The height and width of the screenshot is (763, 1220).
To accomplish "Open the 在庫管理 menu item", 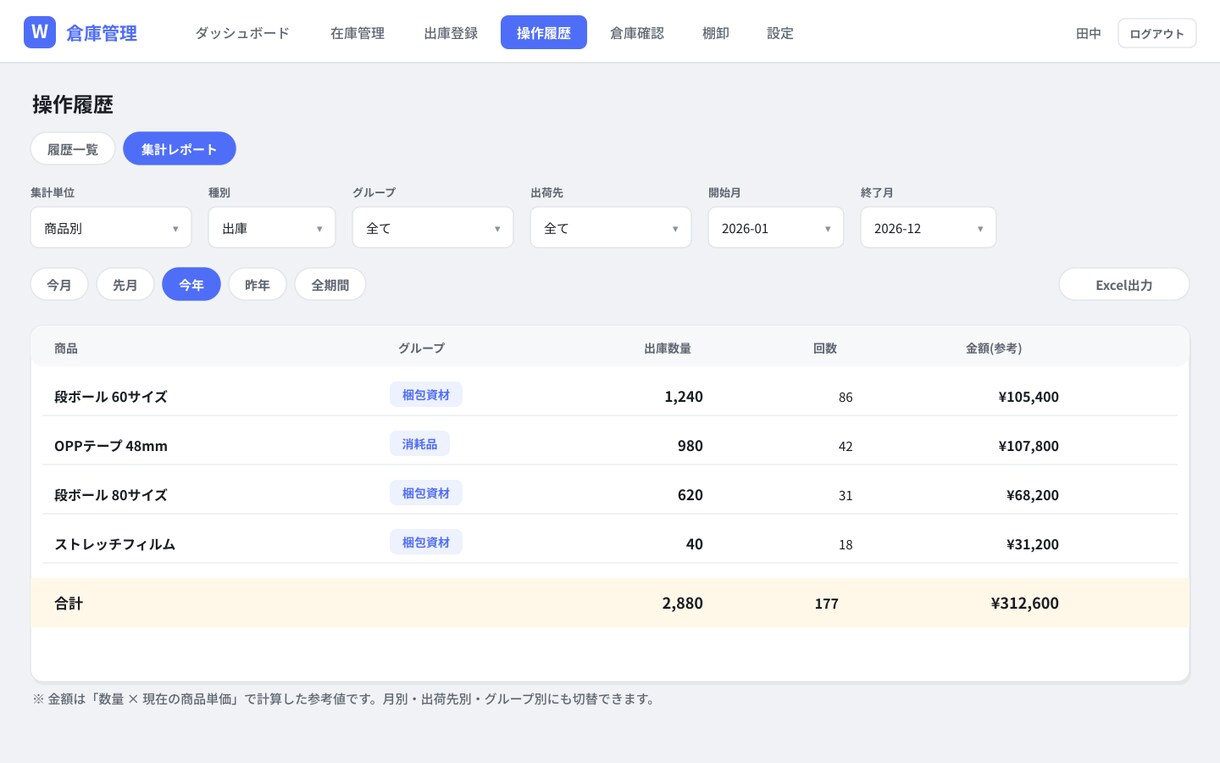I will click(357, 33).
